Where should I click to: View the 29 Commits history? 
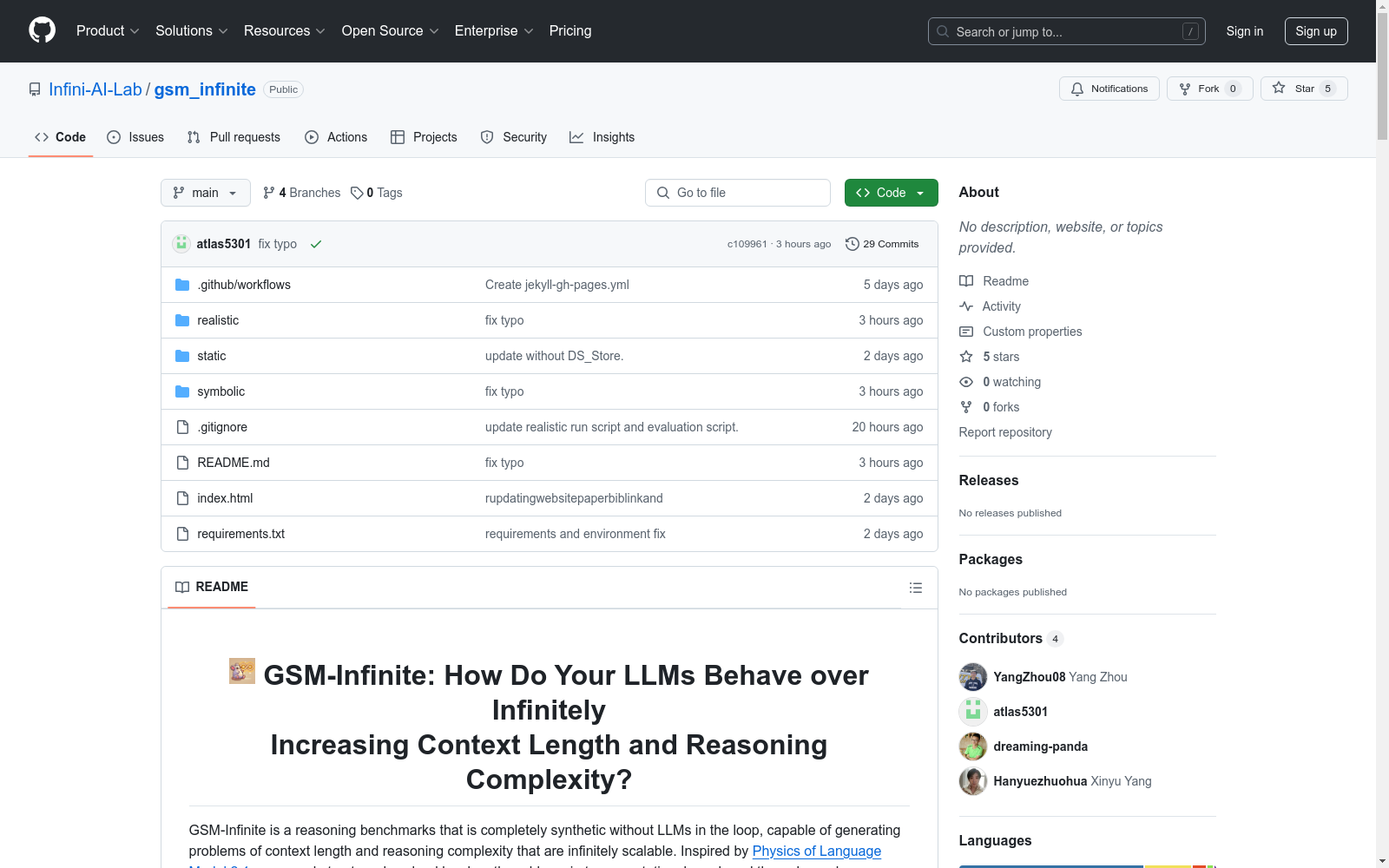tap(882, 244)
